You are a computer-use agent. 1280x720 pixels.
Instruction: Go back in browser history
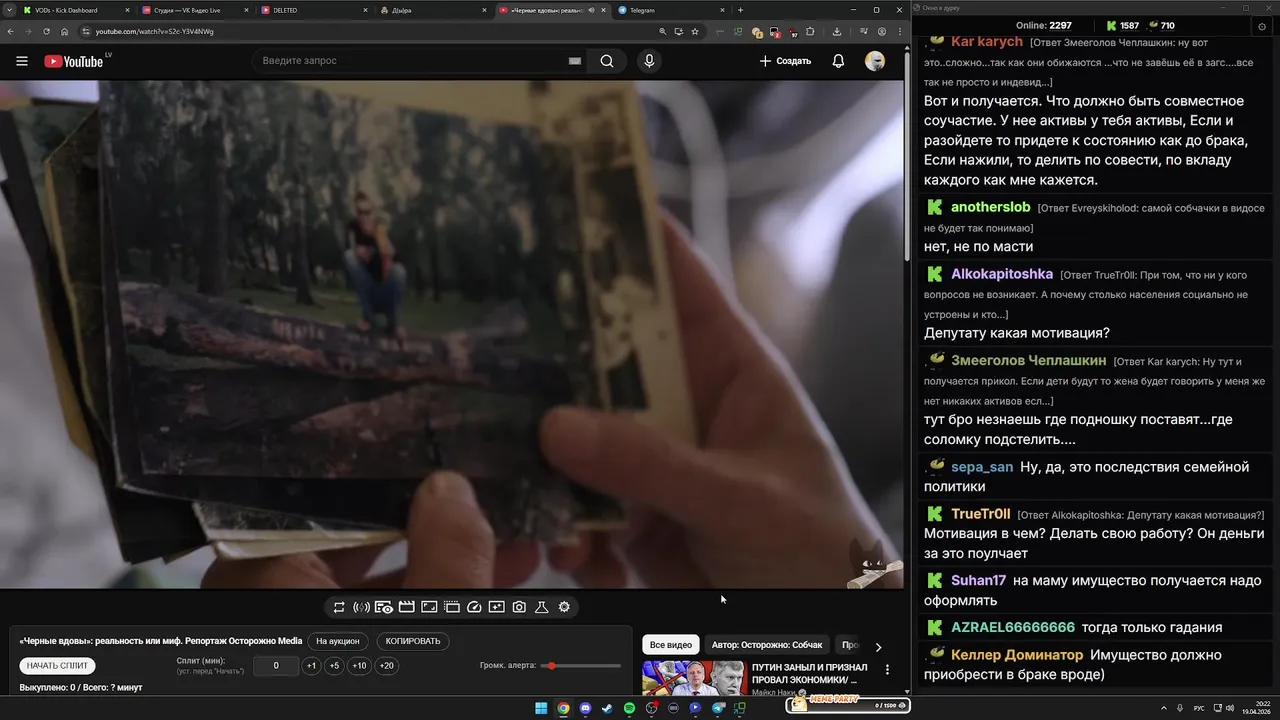tap(10, 31)
